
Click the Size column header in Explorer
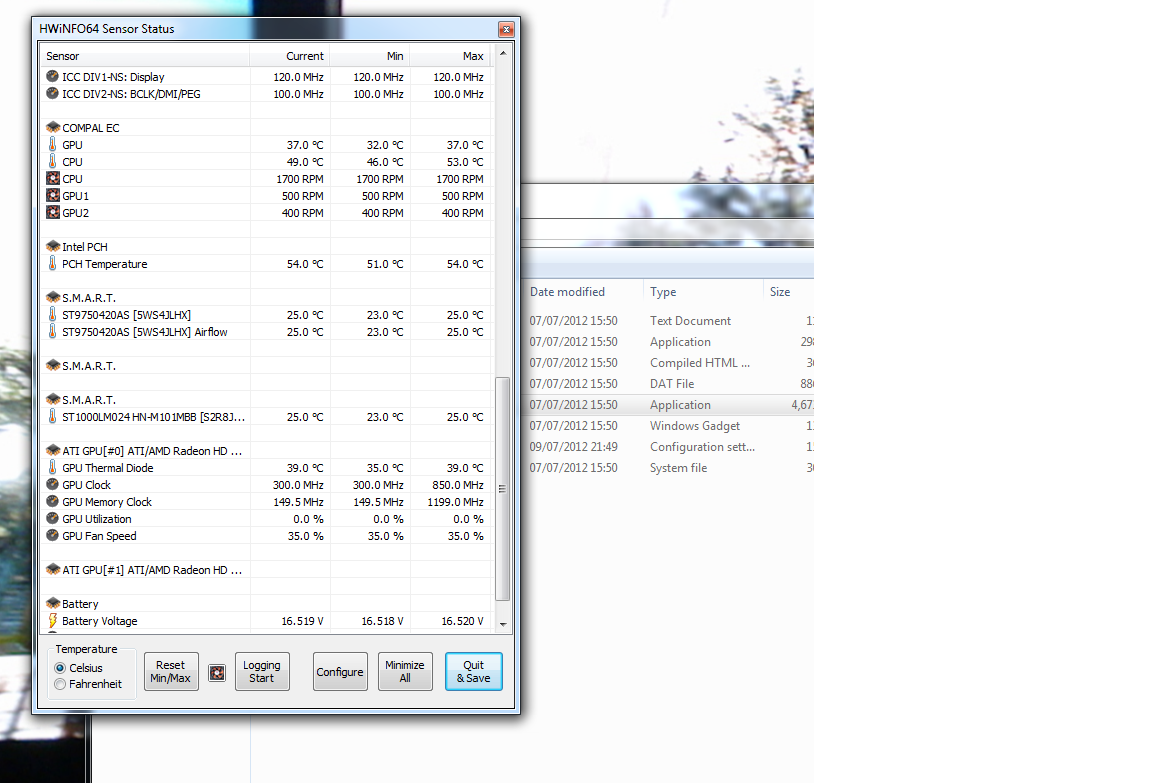[x=788, y=292]
